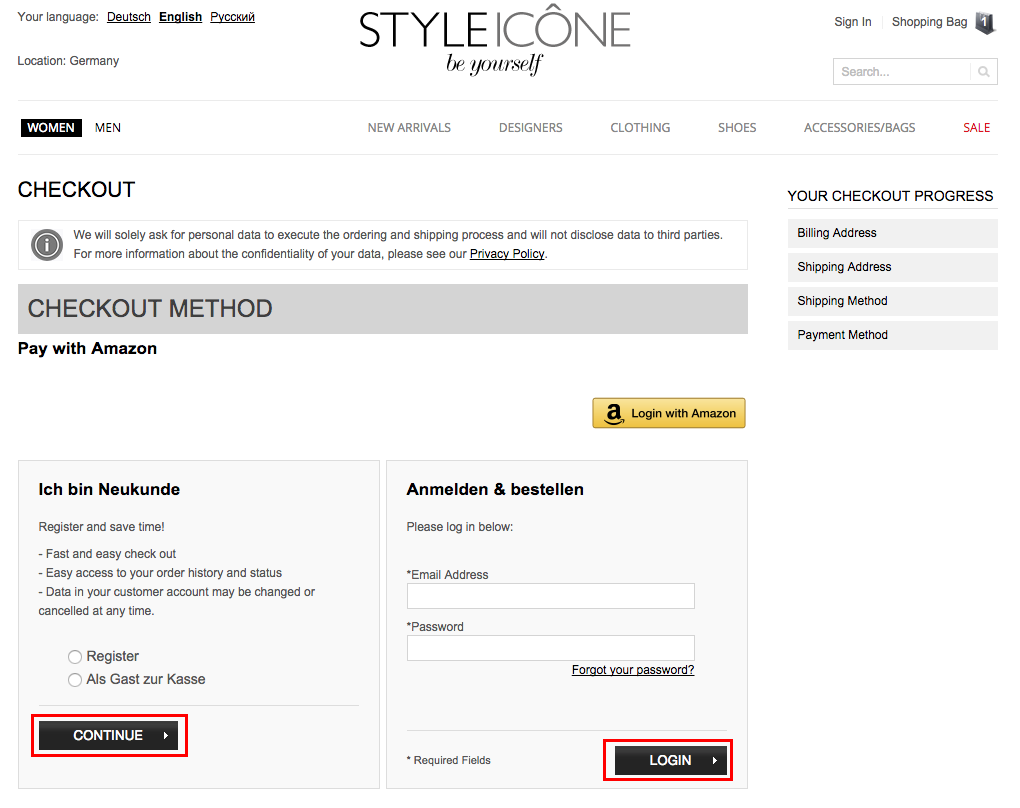Open the Sale menu
The height and width of the screenshot is (808, 1020).
(976, 128)
